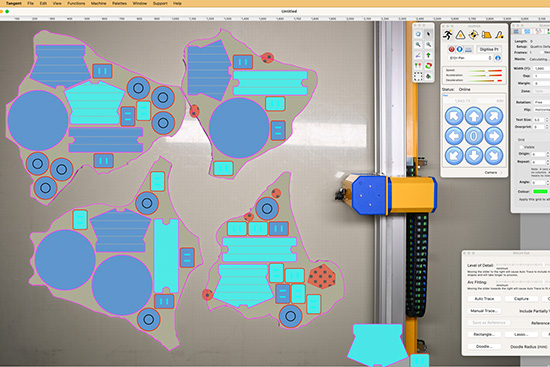The image size is (550, 367).
Task: Click the running man icon in joystick panel
Action: pos(448,35)
